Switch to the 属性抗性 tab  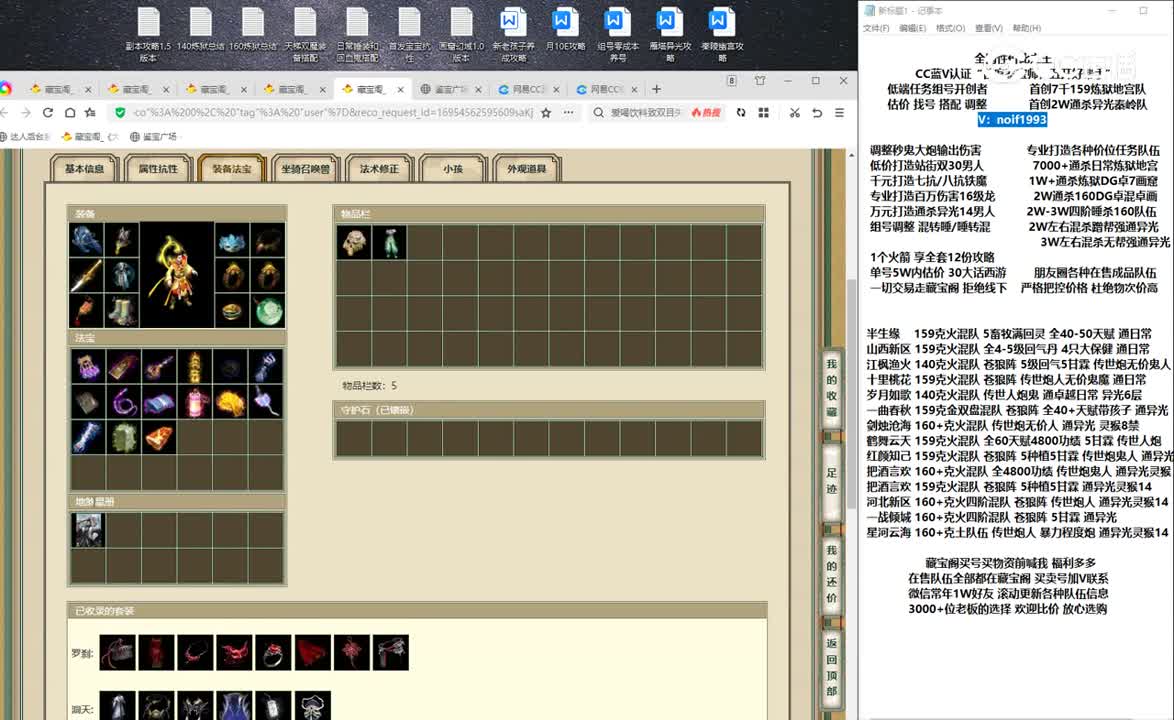[158, 168]
